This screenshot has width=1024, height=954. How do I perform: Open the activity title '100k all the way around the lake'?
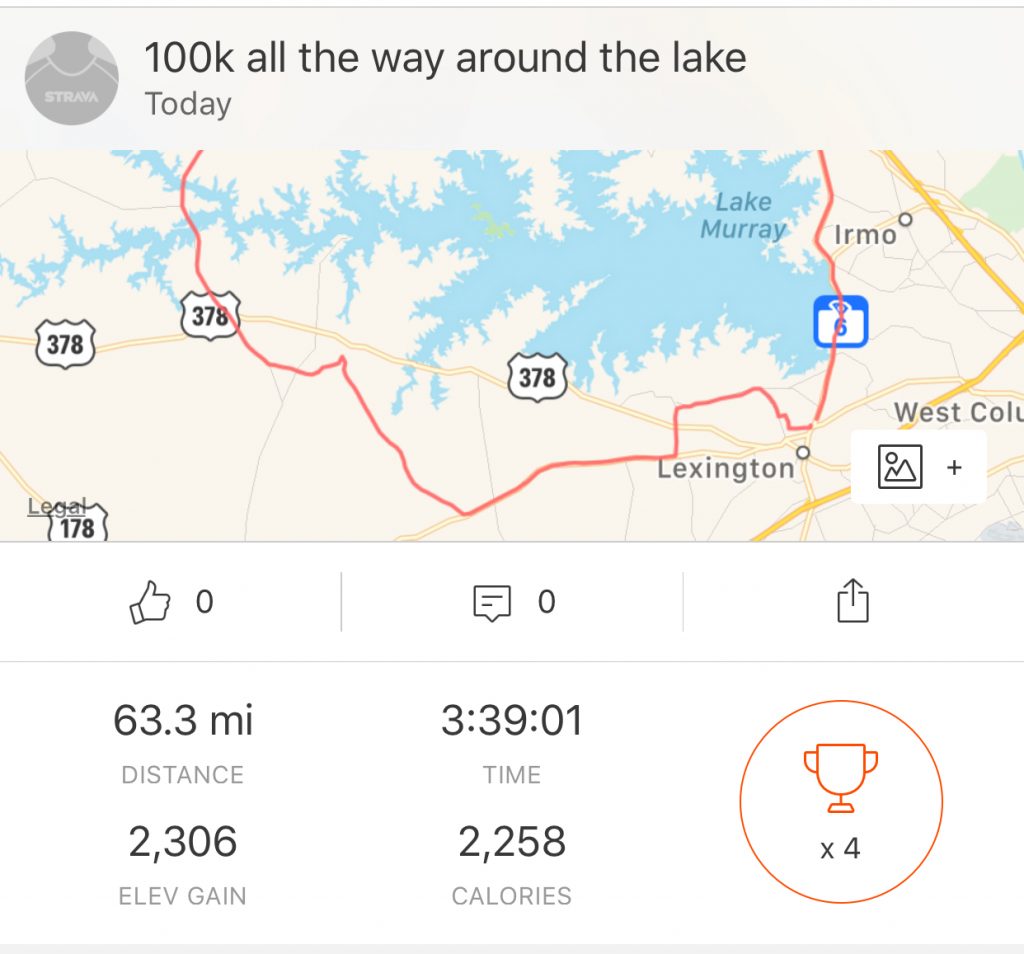pyautogui.click(x=445, y=58)
